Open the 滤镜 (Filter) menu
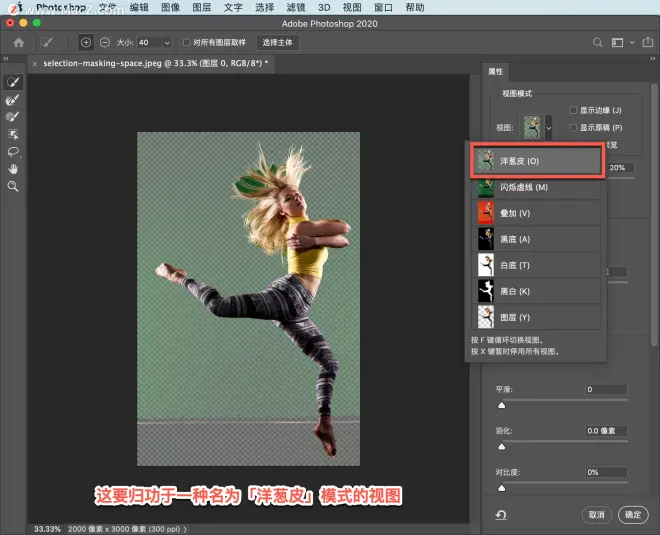This screenshot has width=660, height=535. (296, 8)
